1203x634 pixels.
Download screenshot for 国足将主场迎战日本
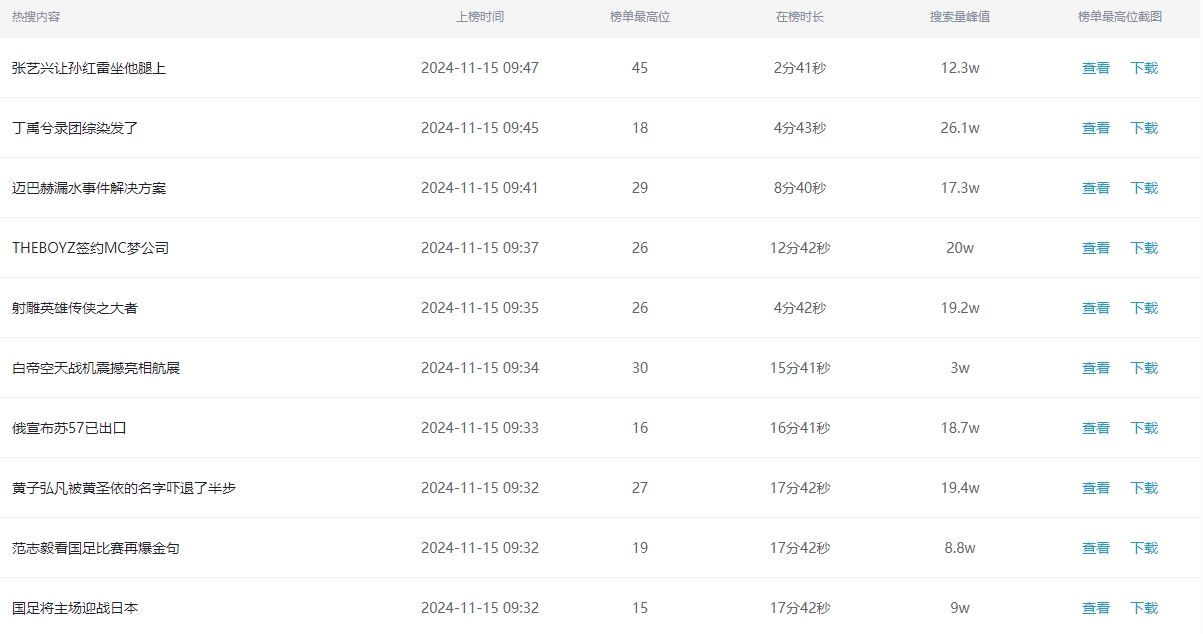click(1144, 608)
